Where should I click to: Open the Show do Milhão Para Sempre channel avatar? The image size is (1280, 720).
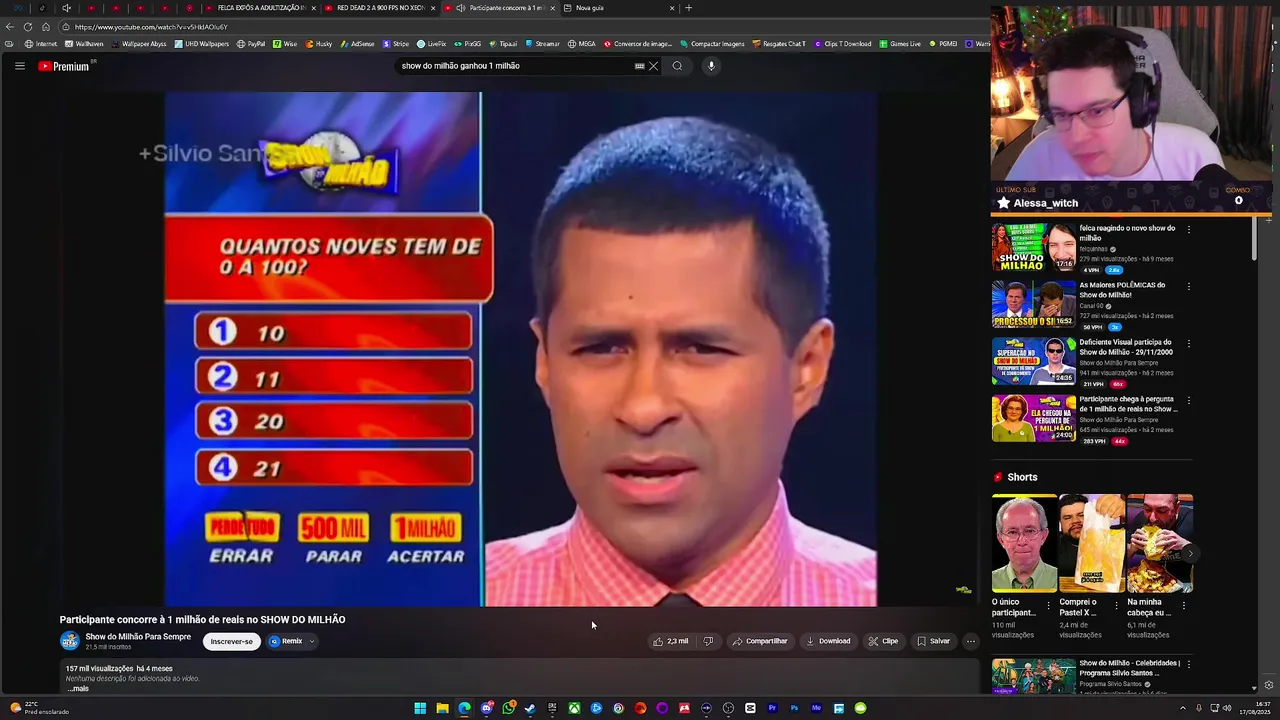tap(70, 641)
